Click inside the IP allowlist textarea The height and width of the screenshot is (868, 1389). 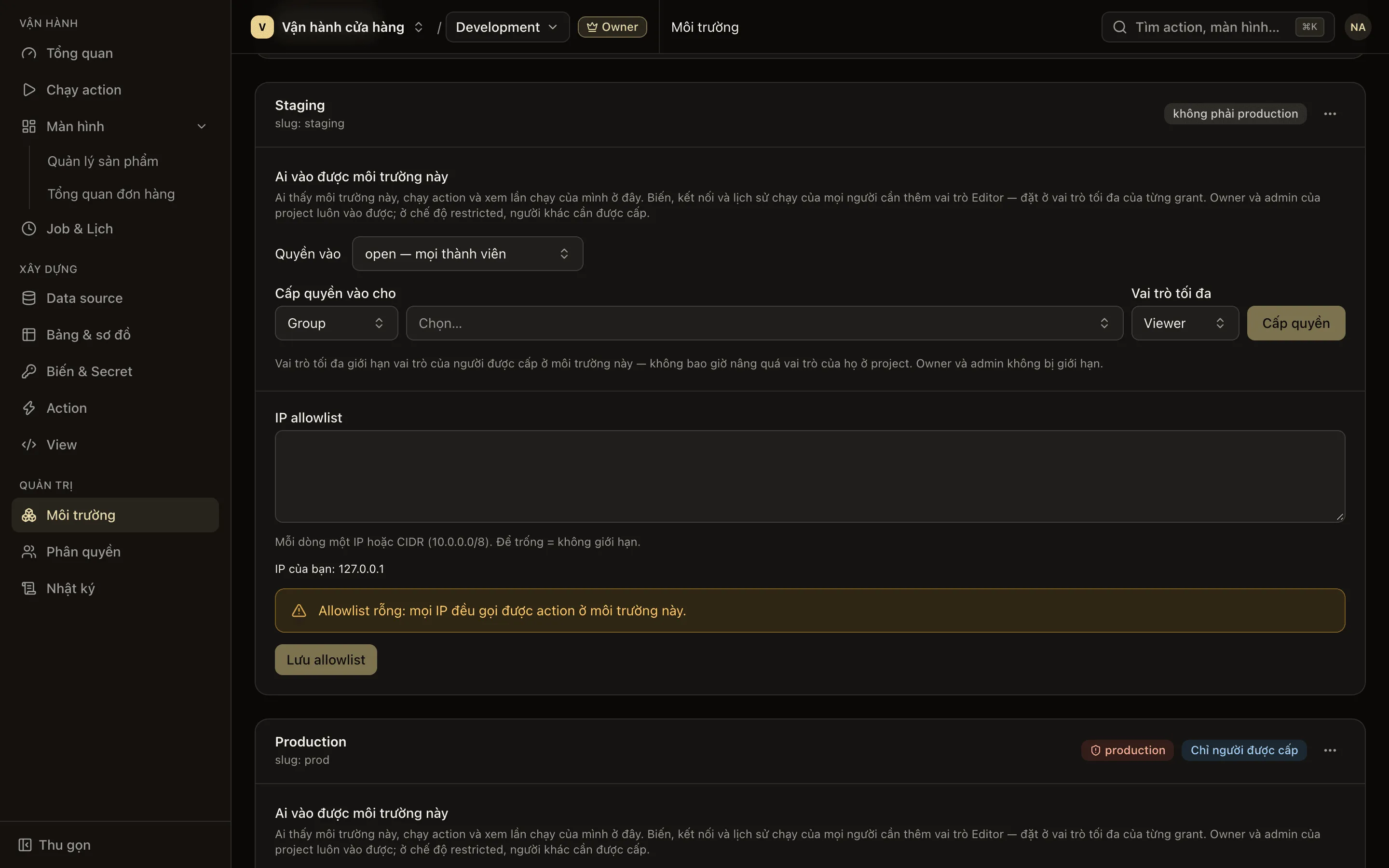(x=810, y=476)
